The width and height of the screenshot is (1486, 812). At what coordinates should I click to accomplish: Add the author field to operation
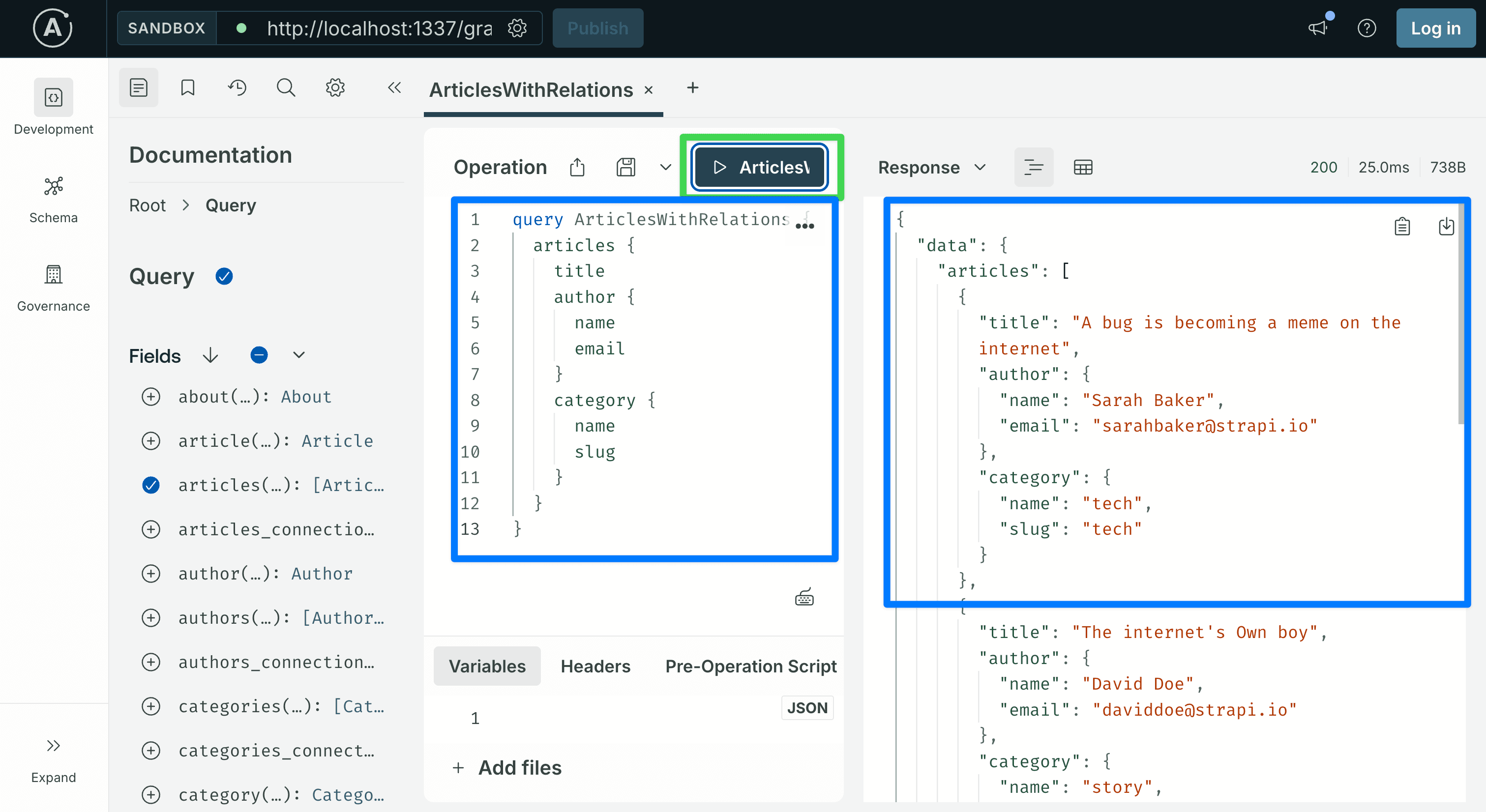(x=151, y=574)
